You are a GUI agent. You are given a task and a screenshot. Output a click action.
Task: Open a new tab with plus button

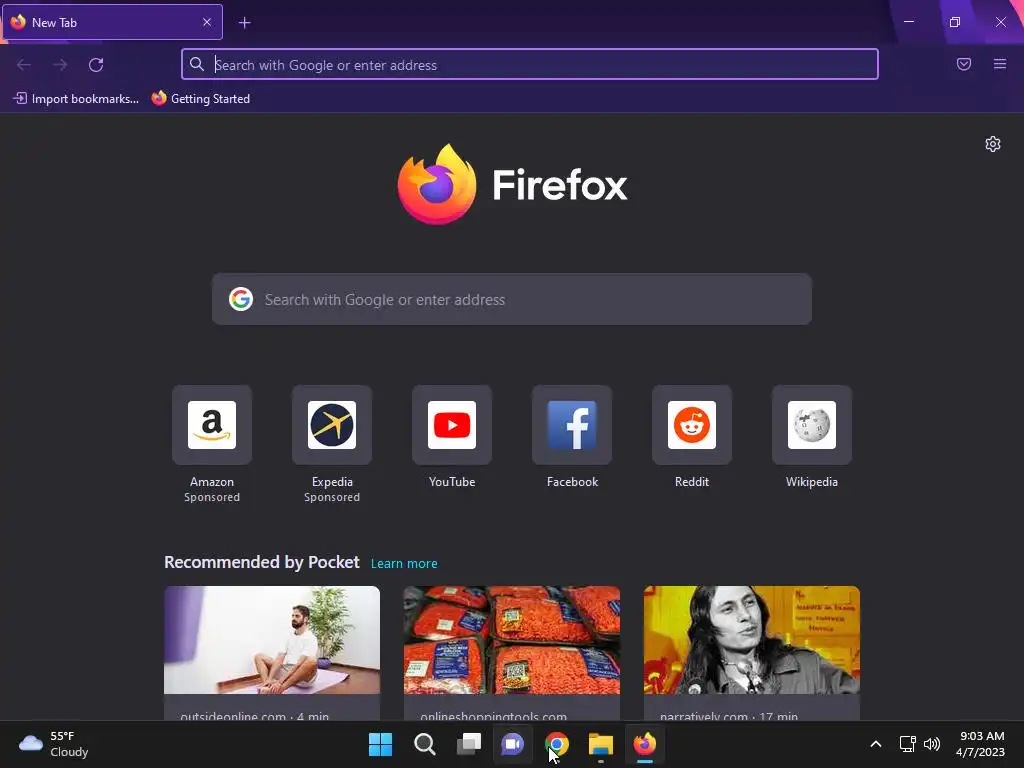click(x=244, y=23)
